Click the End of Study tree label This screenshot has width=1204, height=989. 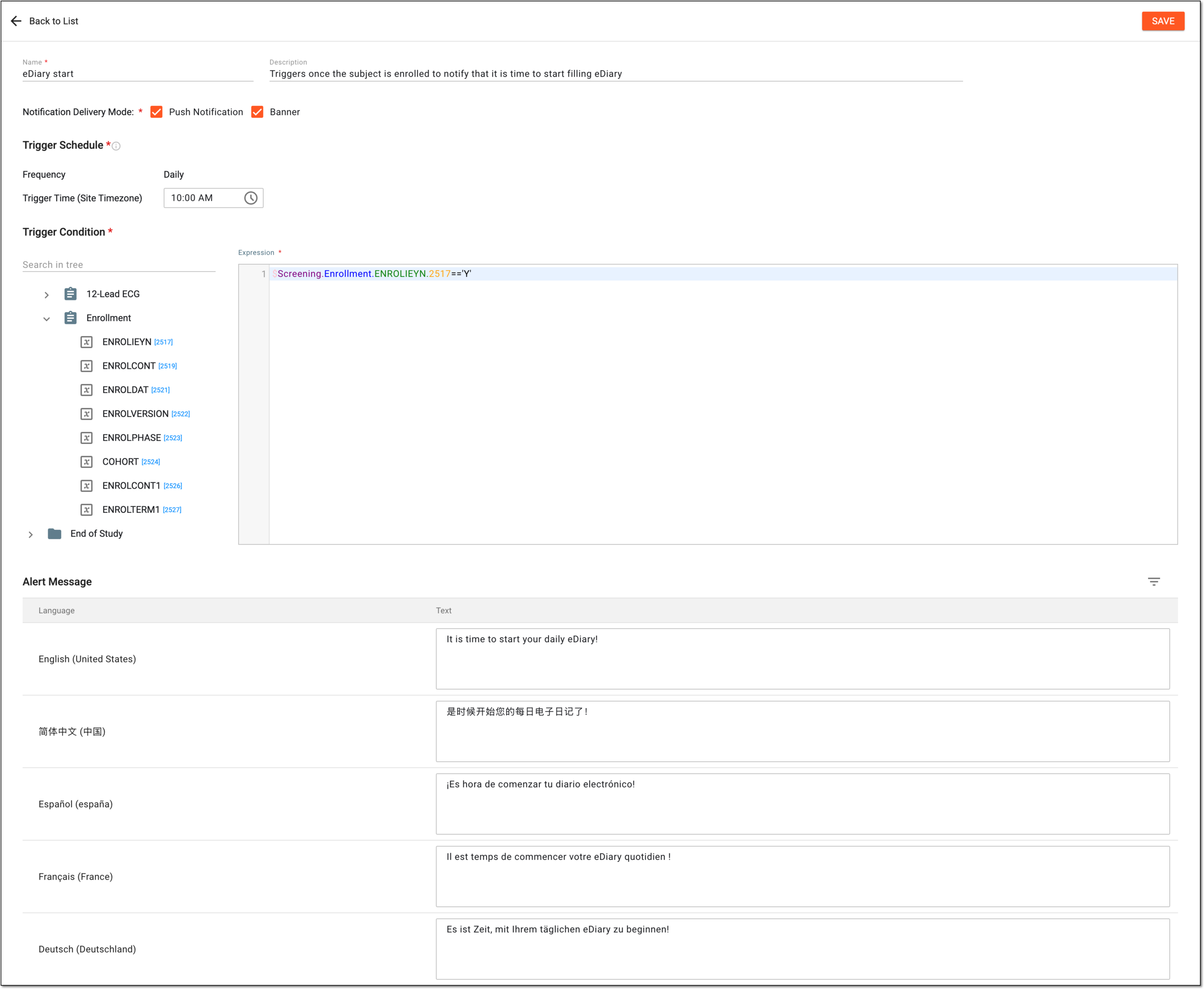(x=97, y=534)
